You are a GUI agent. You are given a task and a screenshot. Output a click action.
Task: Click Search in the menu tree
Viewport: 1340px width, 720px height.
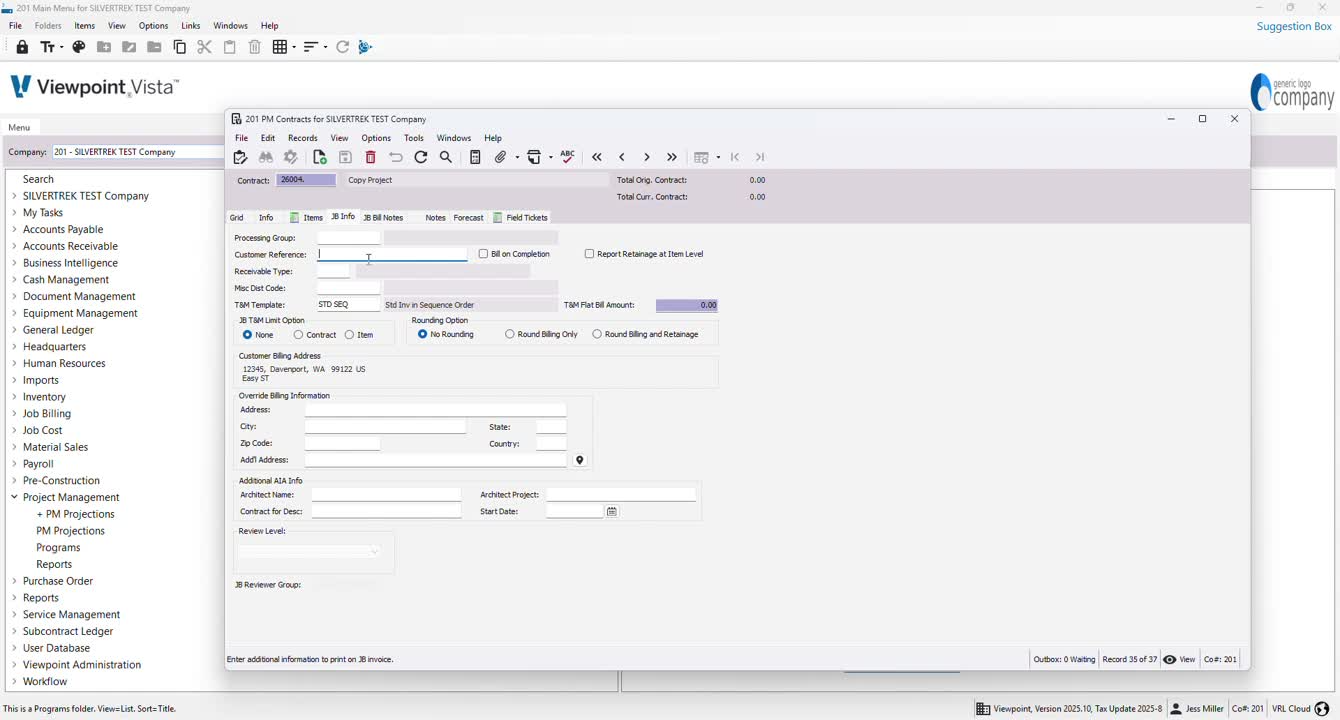[x=39, y=179]
